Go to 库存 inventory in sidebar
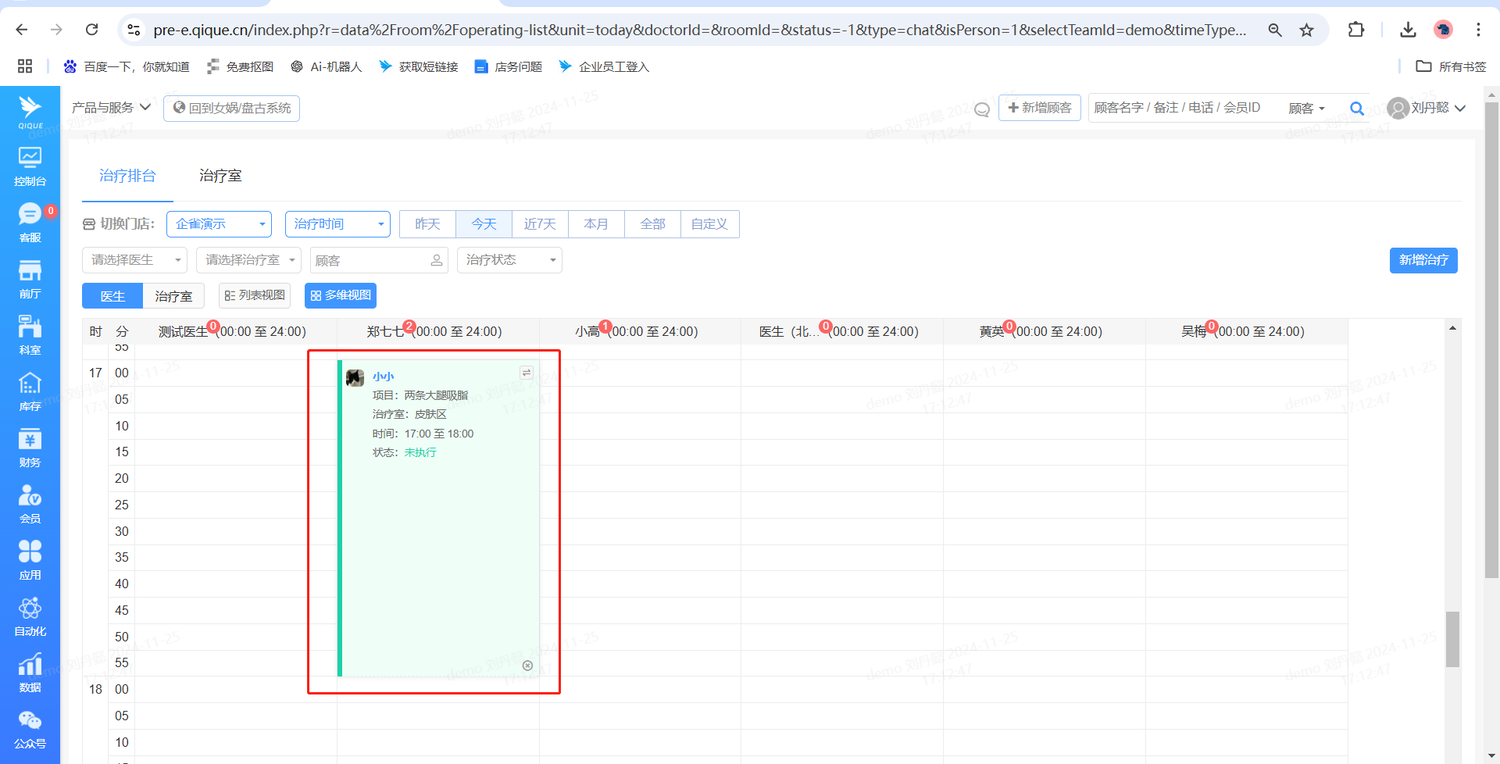The image size is (1500, 764). (30, 391)
